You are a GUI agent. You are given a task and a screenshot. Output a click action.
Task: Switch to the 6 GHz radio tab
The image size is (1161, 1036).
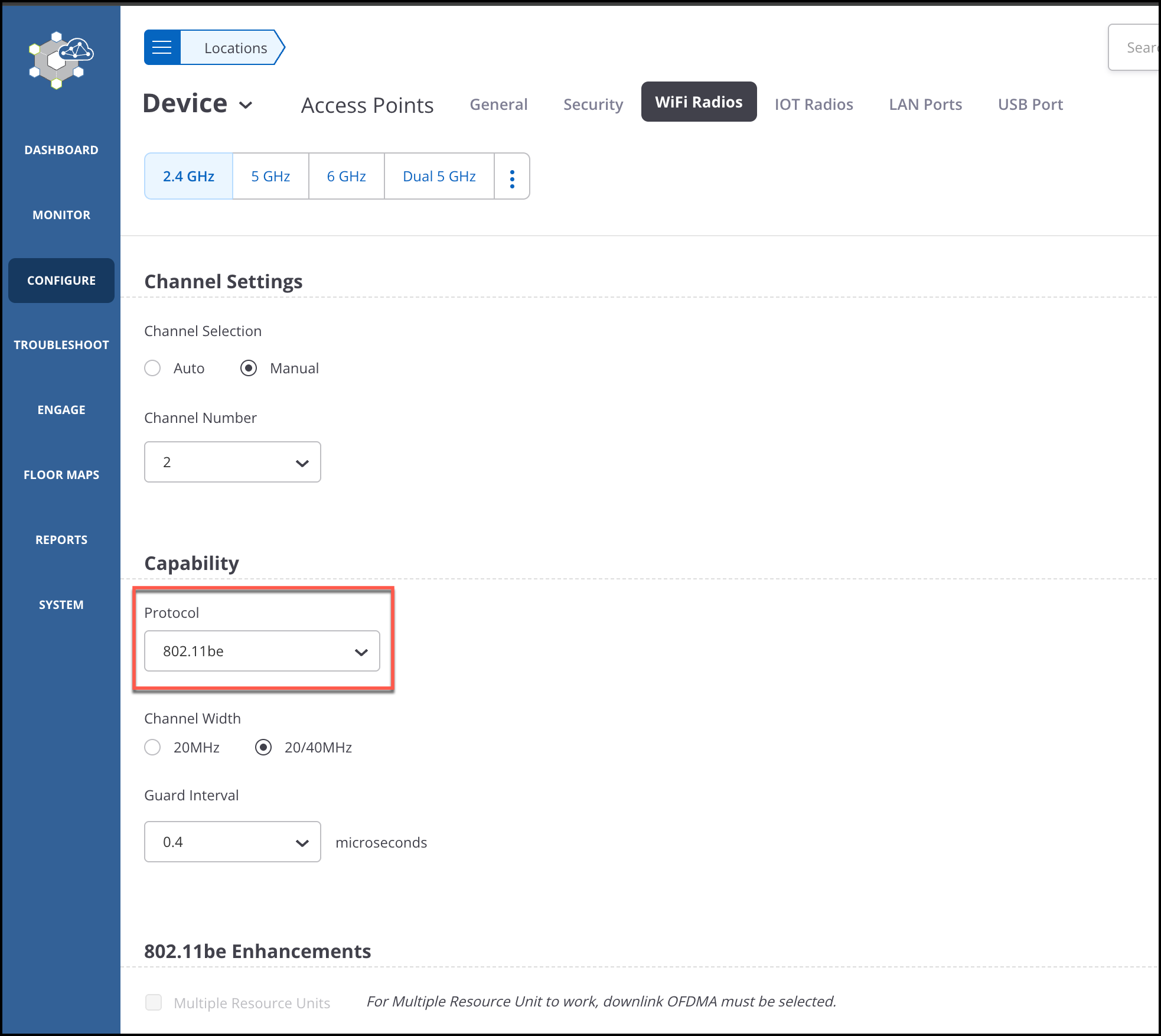click(347, 177)
